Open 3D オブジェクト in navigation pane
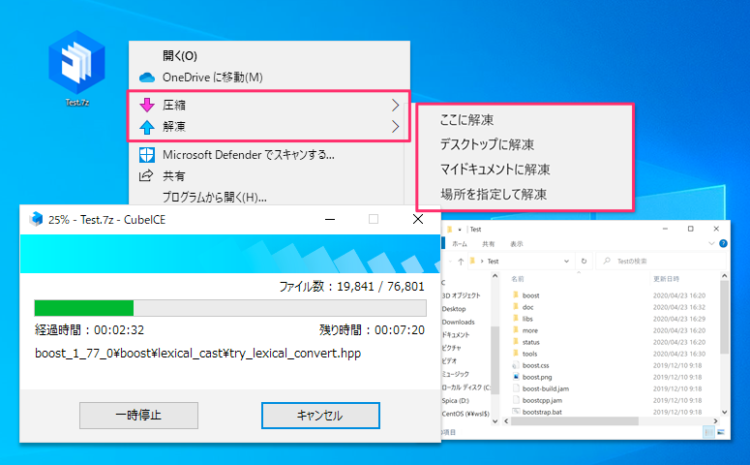Viewport: 750px width, 465px height. pyautogui.click(x=461, y=296)
